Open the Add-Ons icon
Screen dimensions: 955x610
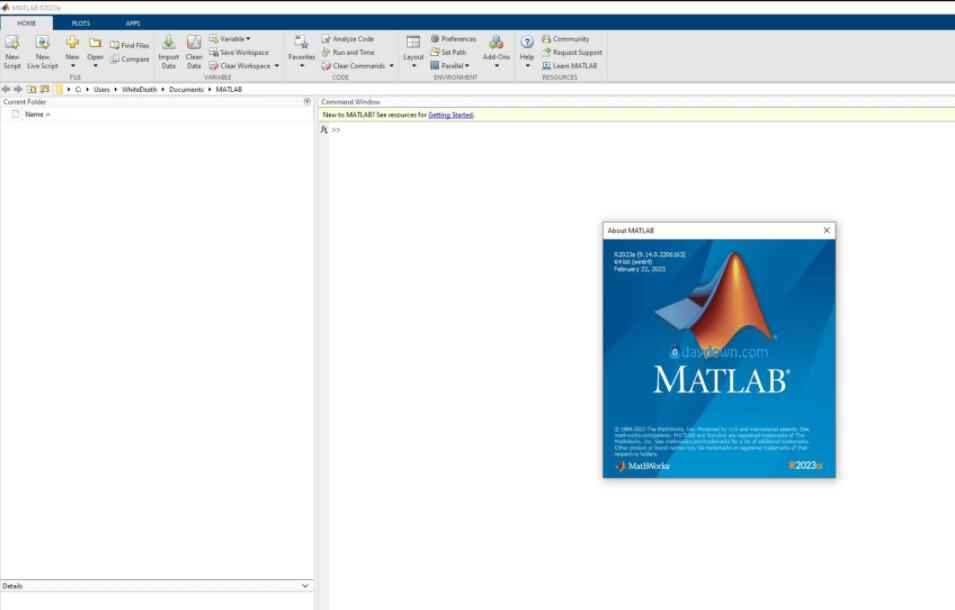tap(496, 42)
